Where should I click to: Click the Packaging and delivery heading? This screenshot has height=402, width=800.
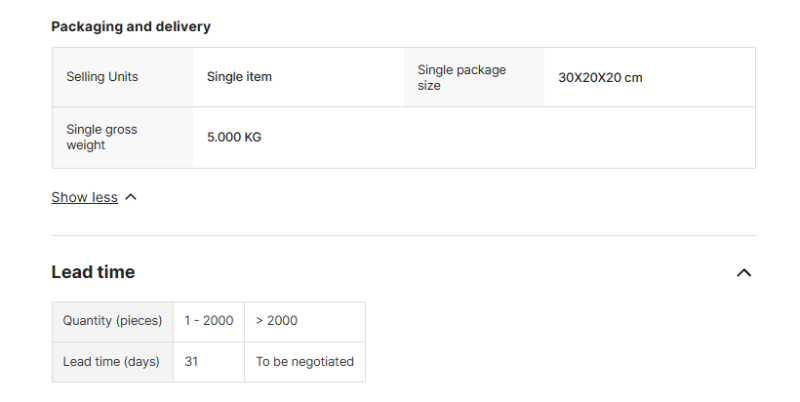point(131,27)
